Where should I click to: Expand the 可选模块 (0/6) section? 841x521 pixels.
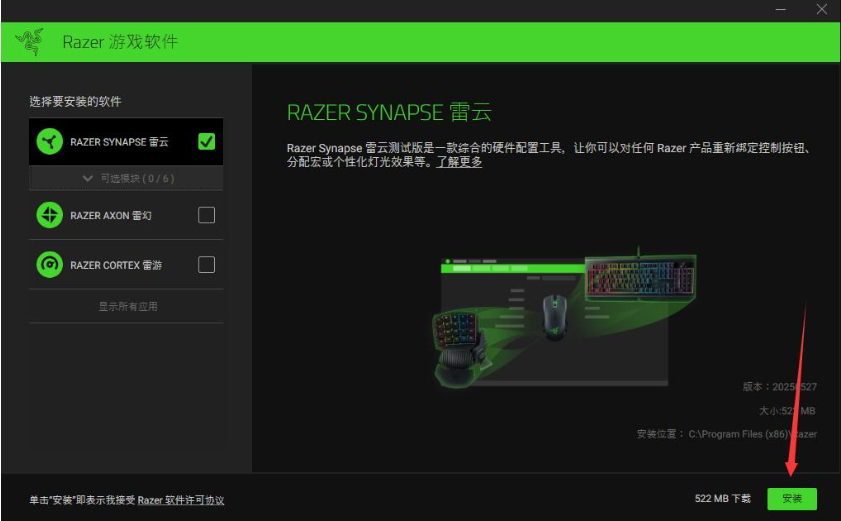tap(126, 178)
